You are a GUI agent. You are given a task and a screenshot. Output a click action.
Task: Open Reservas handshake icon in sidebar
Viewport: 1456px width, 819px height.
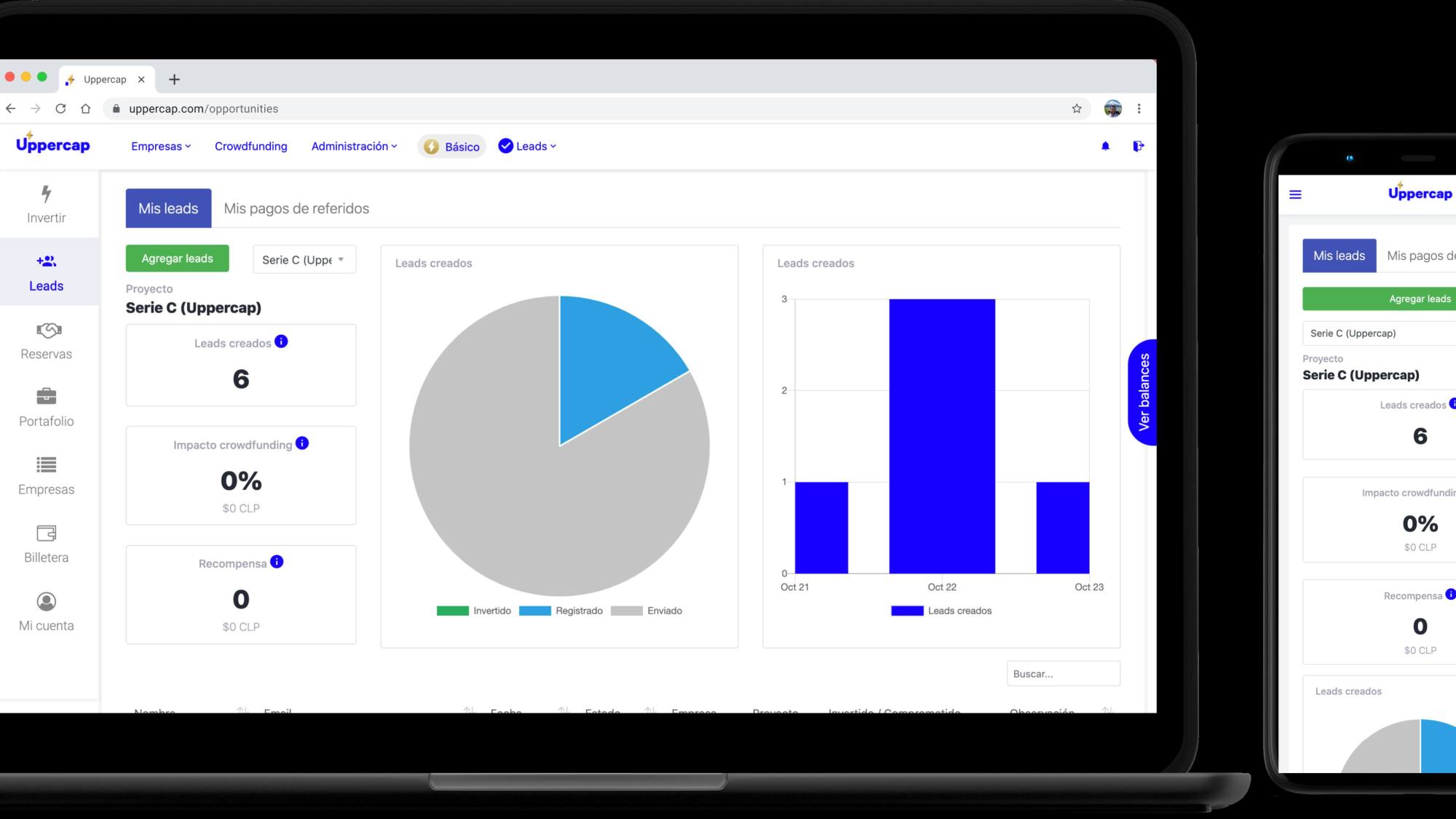pyautogui.click(x=49, y=330)
